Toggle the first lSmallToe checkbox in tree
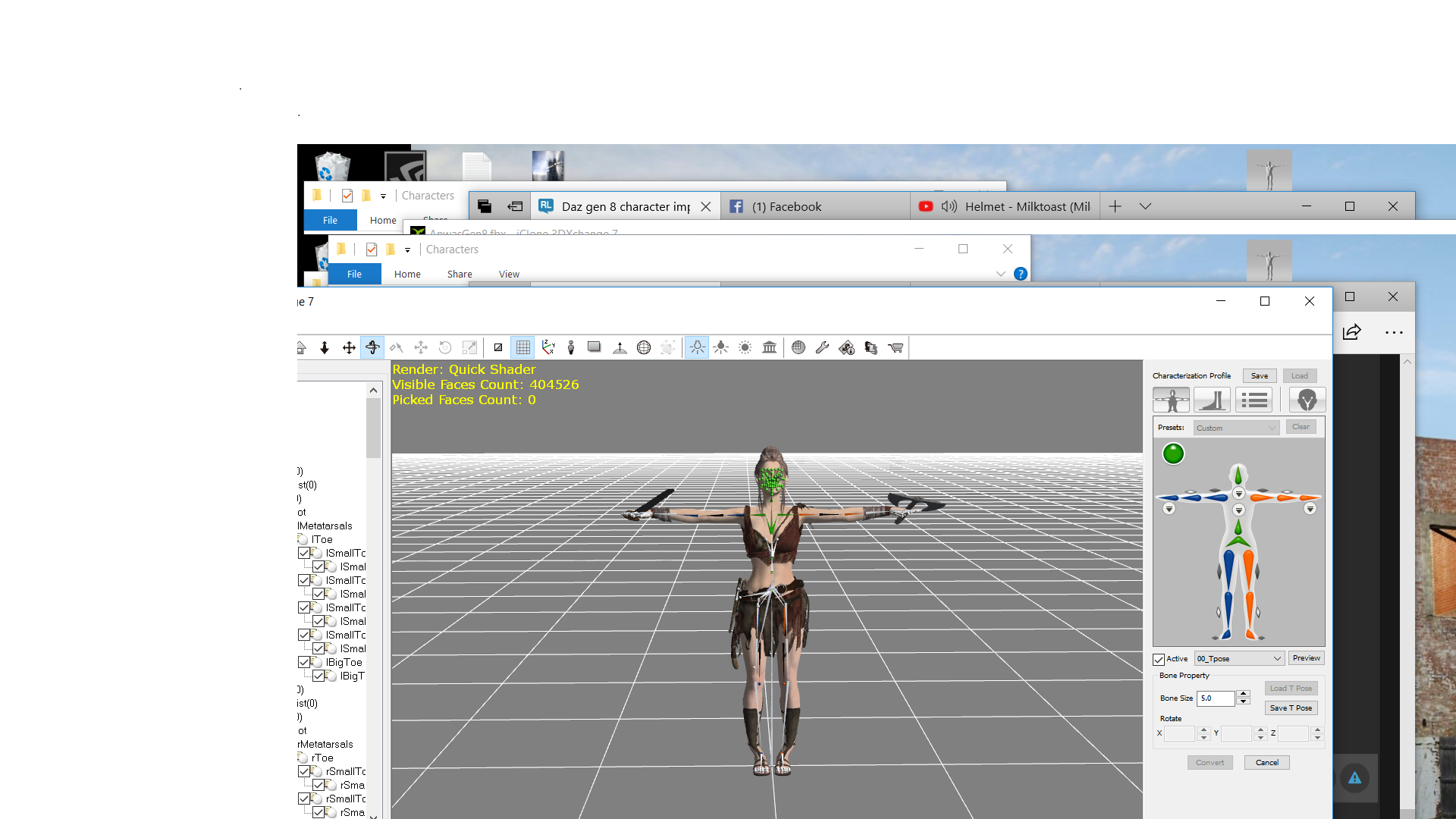 tap(304, 553)
